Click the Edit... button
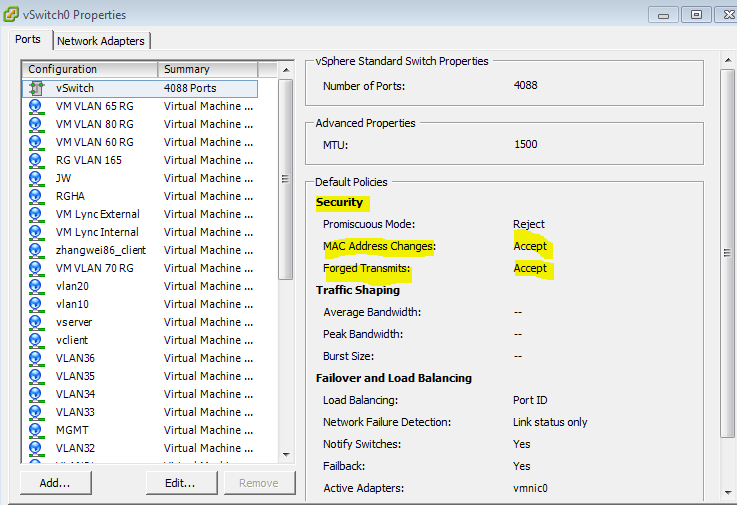Viewport: 737px width, 505px height. pos(180,483)
